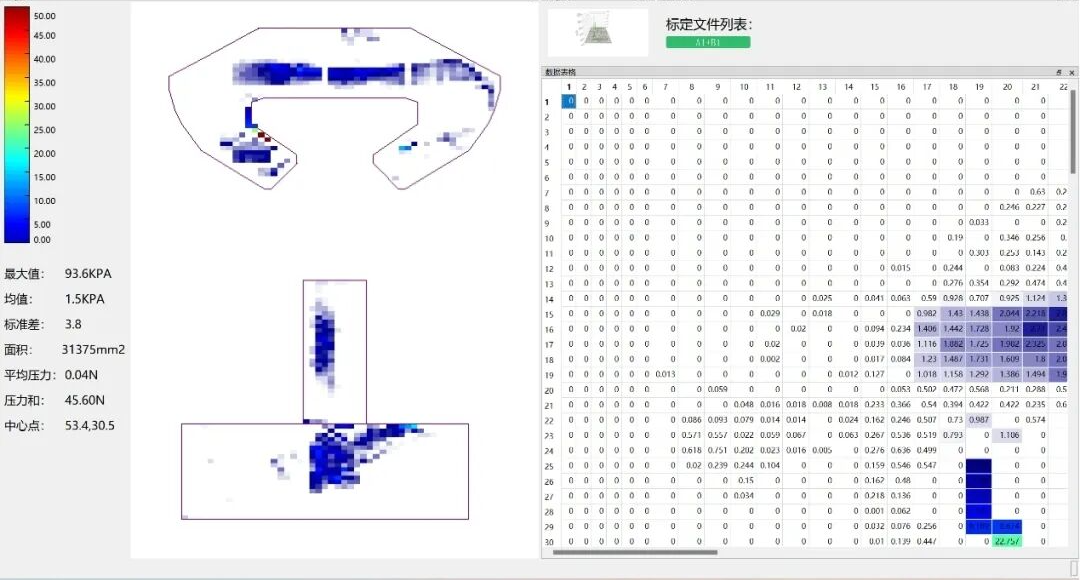
Task: Click the 0.00 color scale label
Action: pyautogui.click(x=42, y=240)
